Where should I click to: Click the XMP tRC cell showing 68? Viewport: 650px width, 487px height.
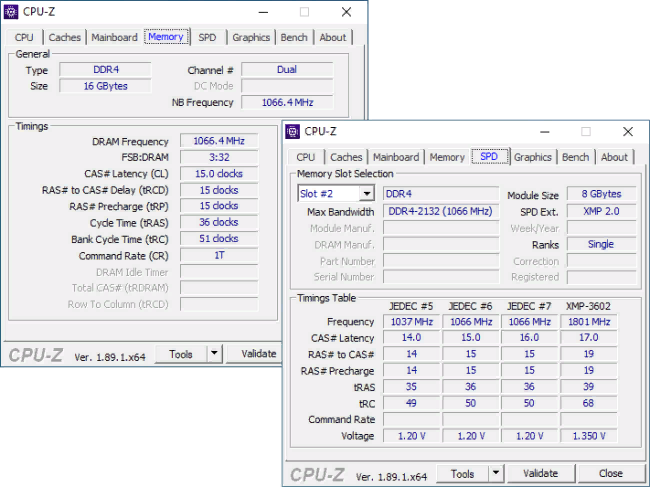tap(589, 403)
